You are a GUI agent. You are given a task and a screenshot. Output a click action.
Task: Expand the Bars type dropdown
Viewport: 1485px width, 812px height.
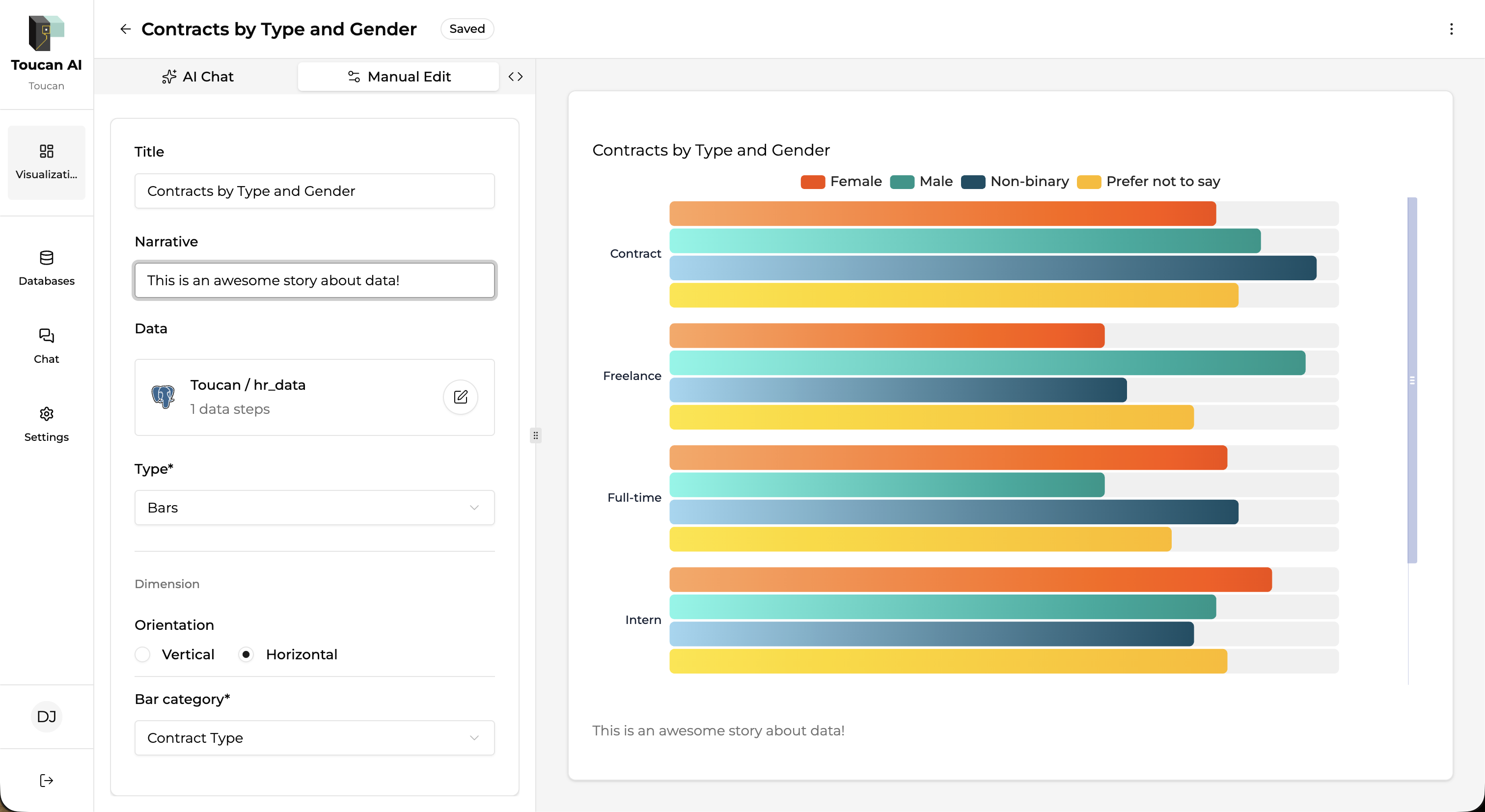pyautogui.click(x=314, y=508)
